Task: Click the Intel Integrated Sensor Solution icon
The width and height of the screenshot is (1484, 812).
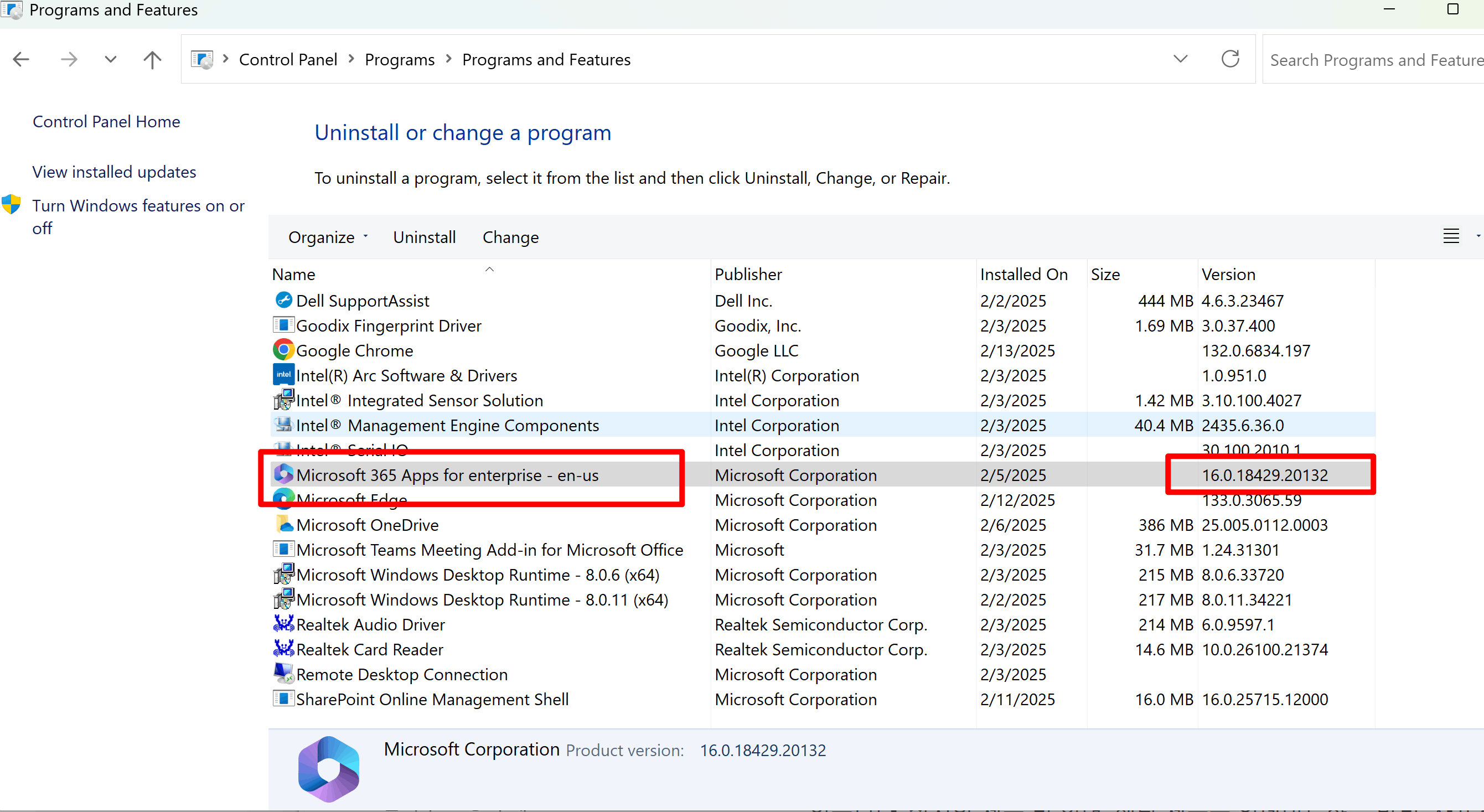Action: tap(283, 399)
